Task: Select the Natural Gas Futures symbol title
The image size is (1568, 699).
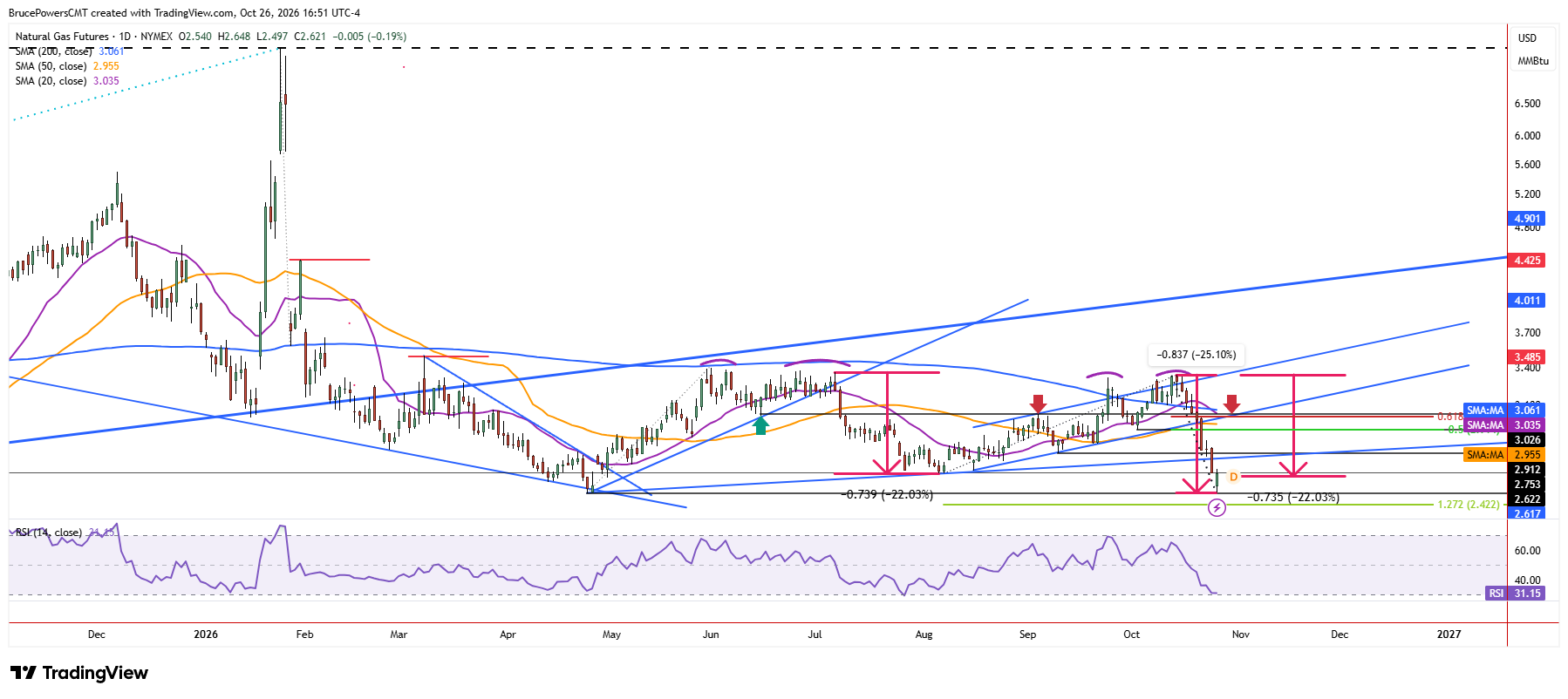Action: 62,37
